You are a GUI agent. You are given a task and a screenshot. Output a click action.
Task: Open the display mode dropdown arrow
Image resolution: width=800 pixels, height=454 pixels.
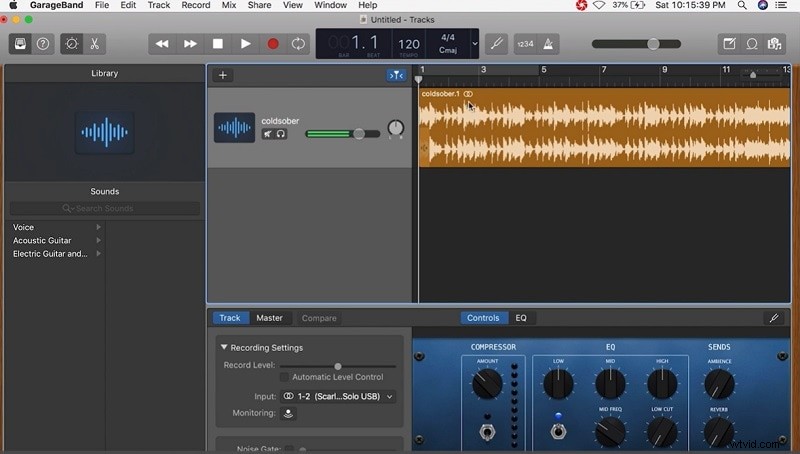pos(474,44)
